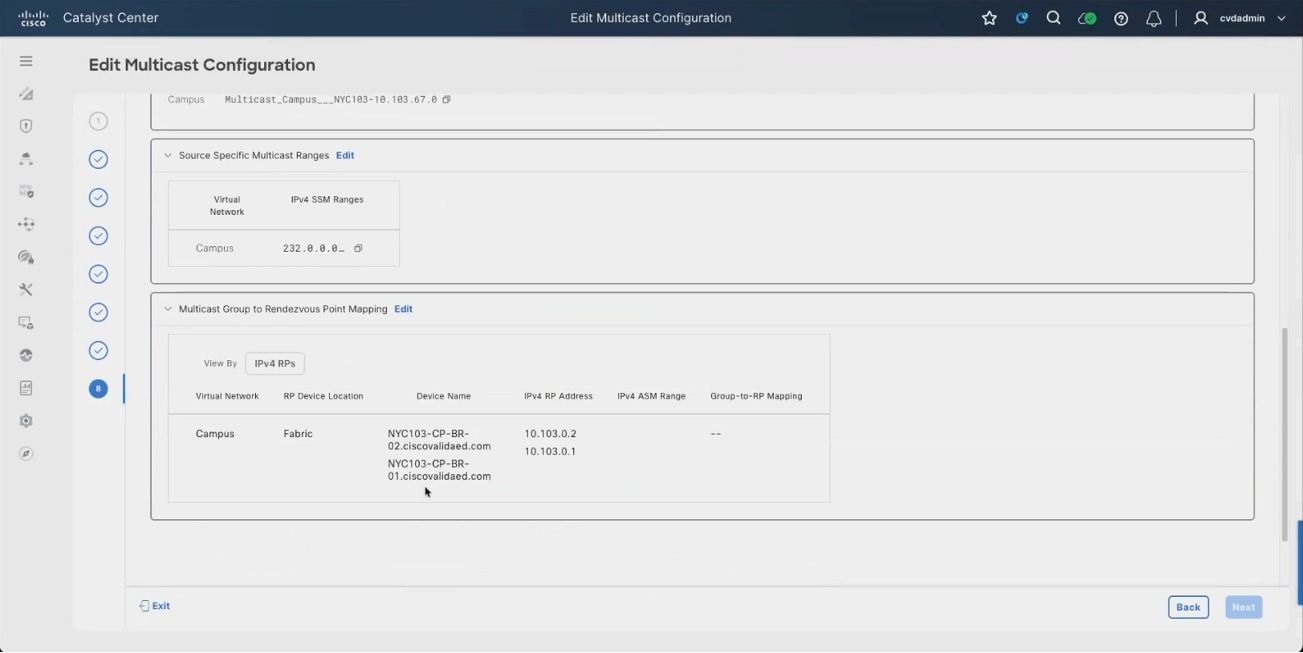Click the IPv4 SSM Ranges column header
This screenshot has width=1303, height=653.
coord(327,200)
